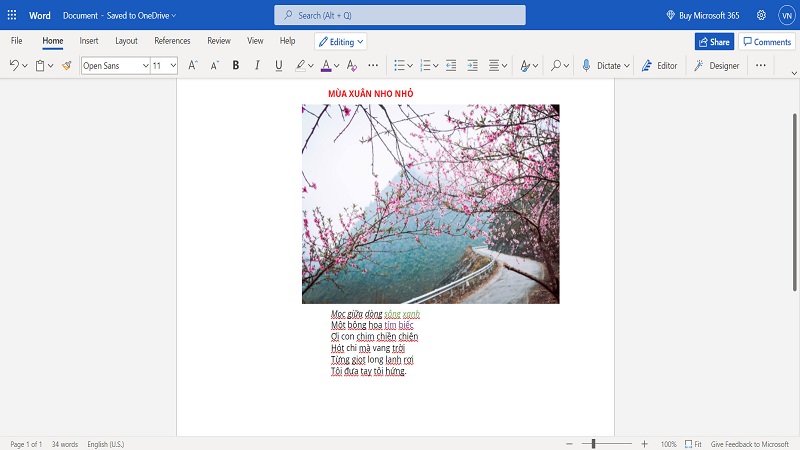Screen dimensions: 800x450
Task: Click the zoom slider handle
Action: pos(593,444)
